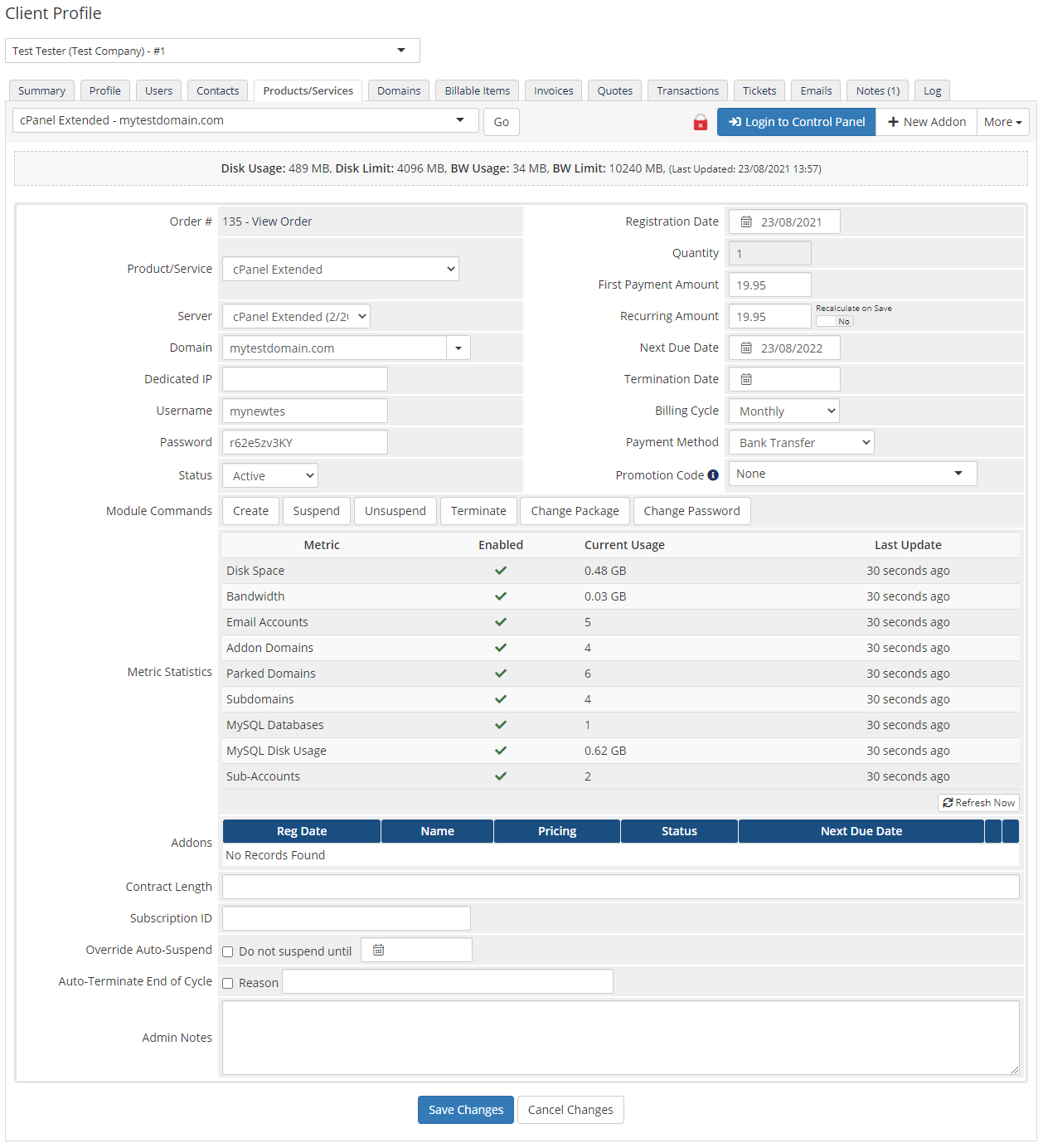The width and height of the screenshot is (1043, 1148).
Task: Click the Promotion Code info icon
Action: point(713,474)
